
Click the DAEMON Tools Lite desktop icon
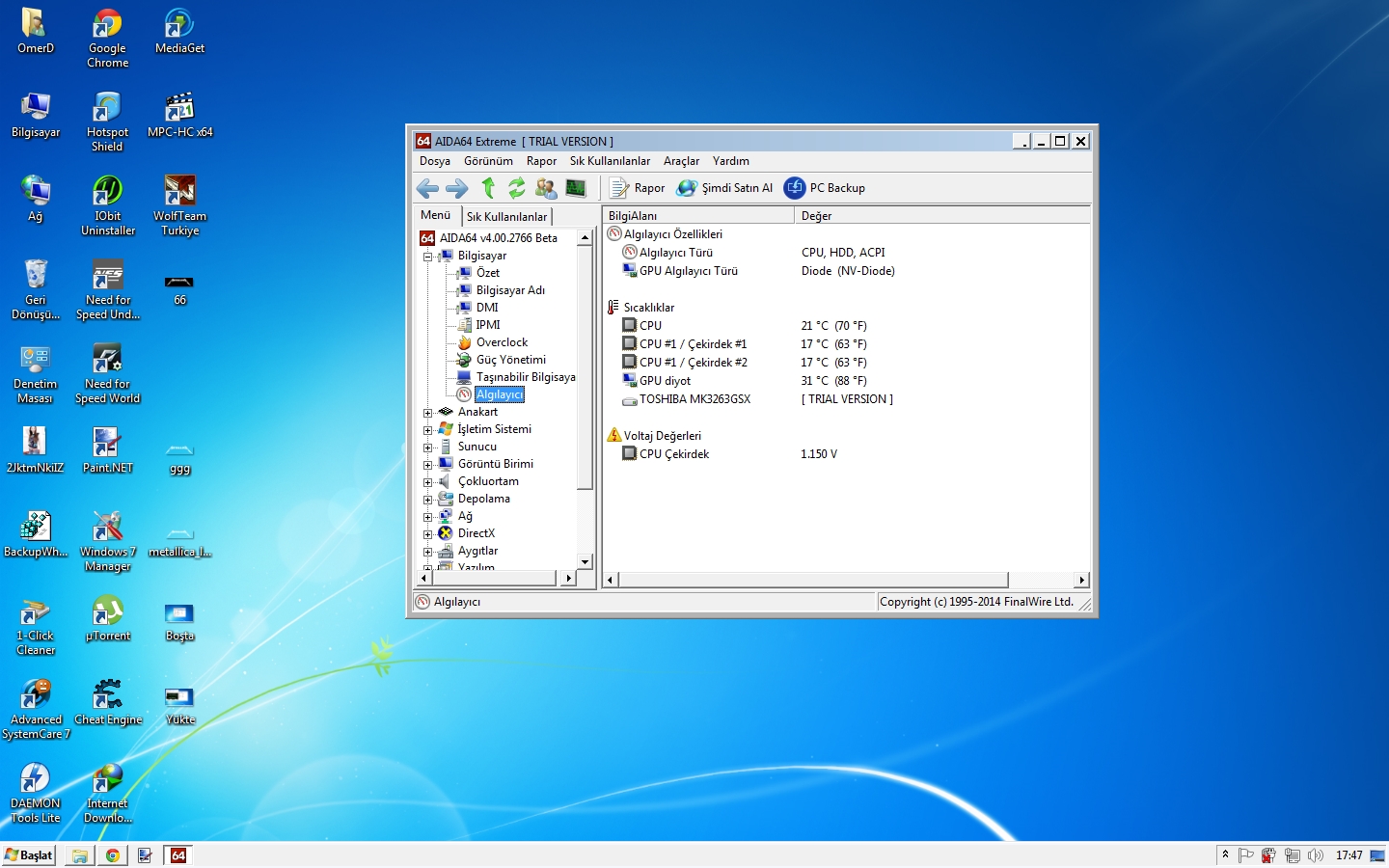(x=35, y=794)
